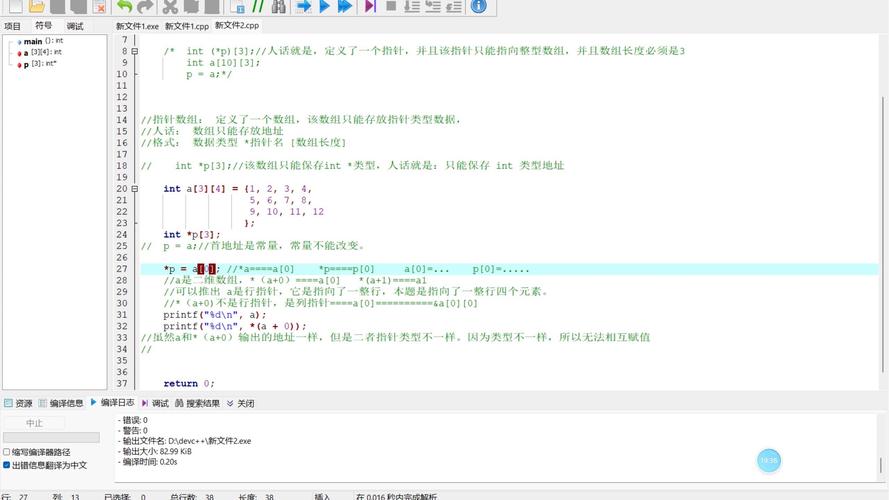This screenshot has width=889, height=500.
Task: Click the Redo arrow in the toolbar
Action: click(145, 6)
